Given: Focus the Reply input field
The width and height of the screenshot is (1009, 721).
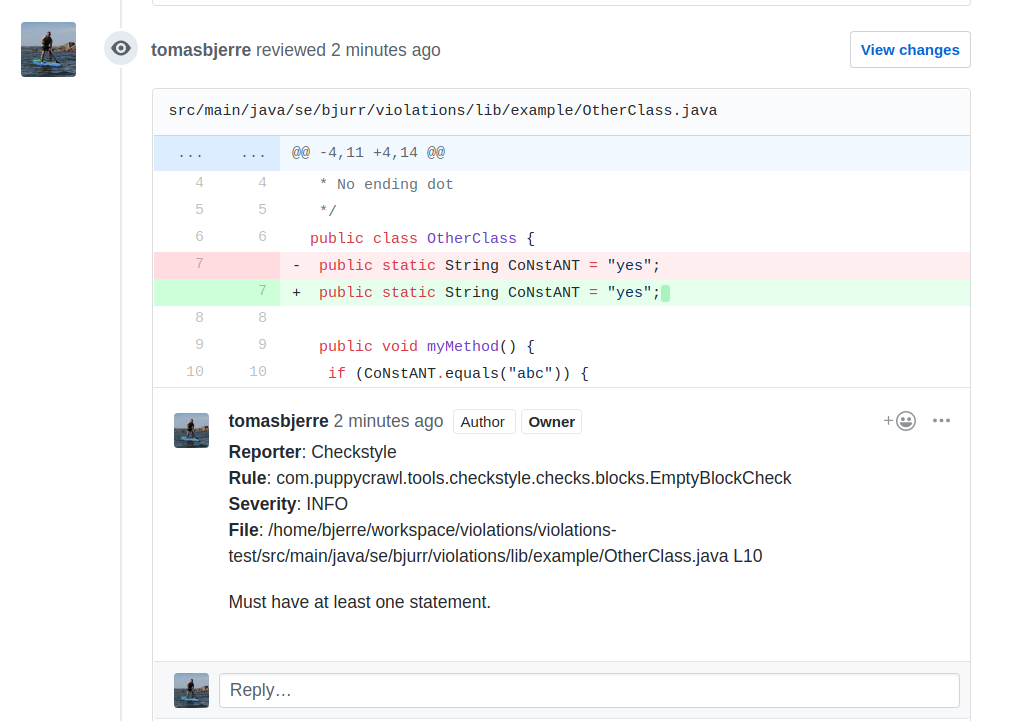Looking at the screenshot, I should tap(589, 690).
